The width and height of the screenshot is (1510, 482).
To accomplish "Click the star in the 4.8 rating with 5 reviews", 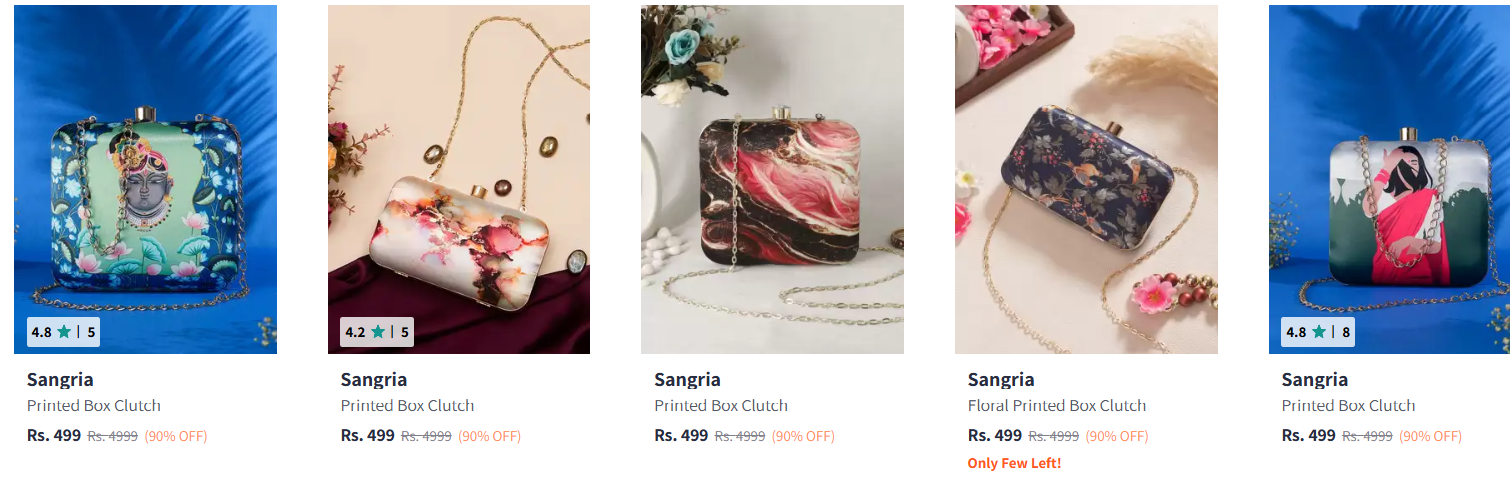I will click(64, 332).
